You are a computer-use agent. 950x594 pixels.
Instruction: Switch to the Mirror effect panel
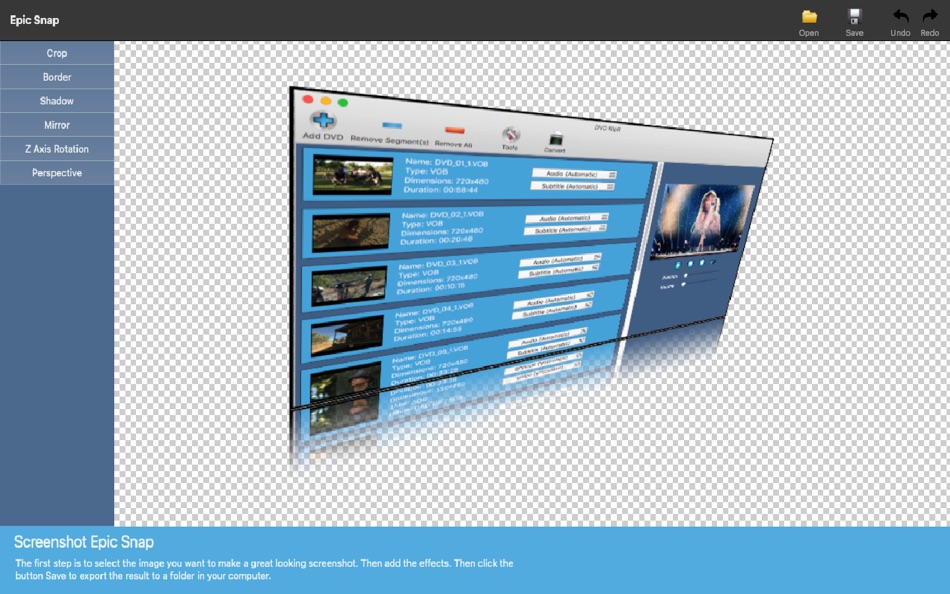(56, 124)
